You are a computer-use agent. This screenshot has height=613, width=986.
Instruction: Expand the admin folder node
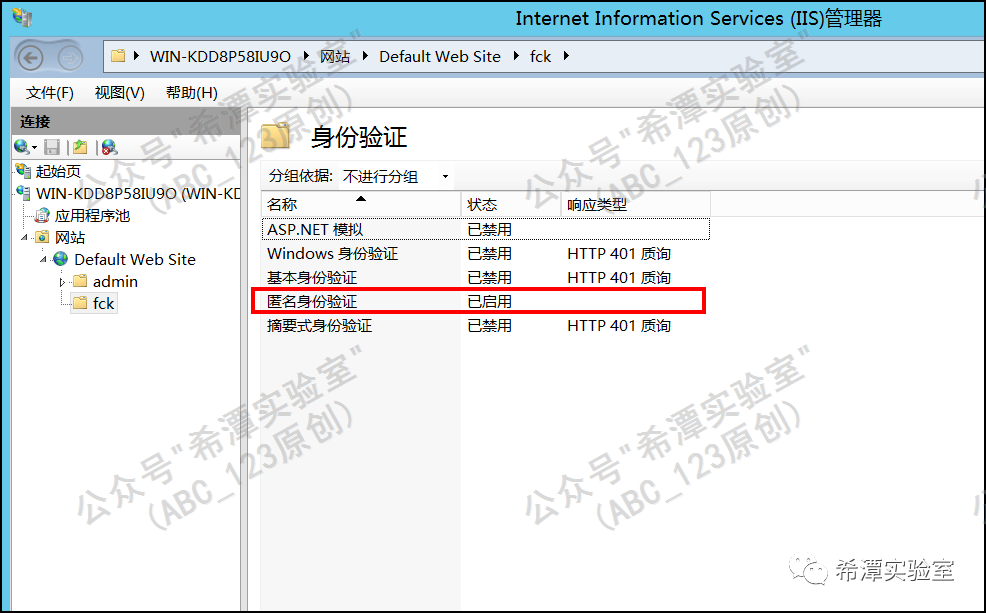(62, 282)
